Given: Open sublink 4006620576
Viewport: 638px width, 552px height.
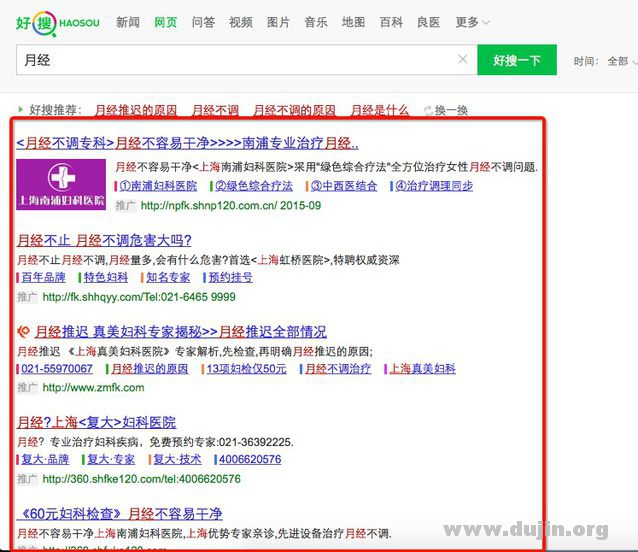Looking at the screenshot, I should pyautogui.click(x=250, y=460).
